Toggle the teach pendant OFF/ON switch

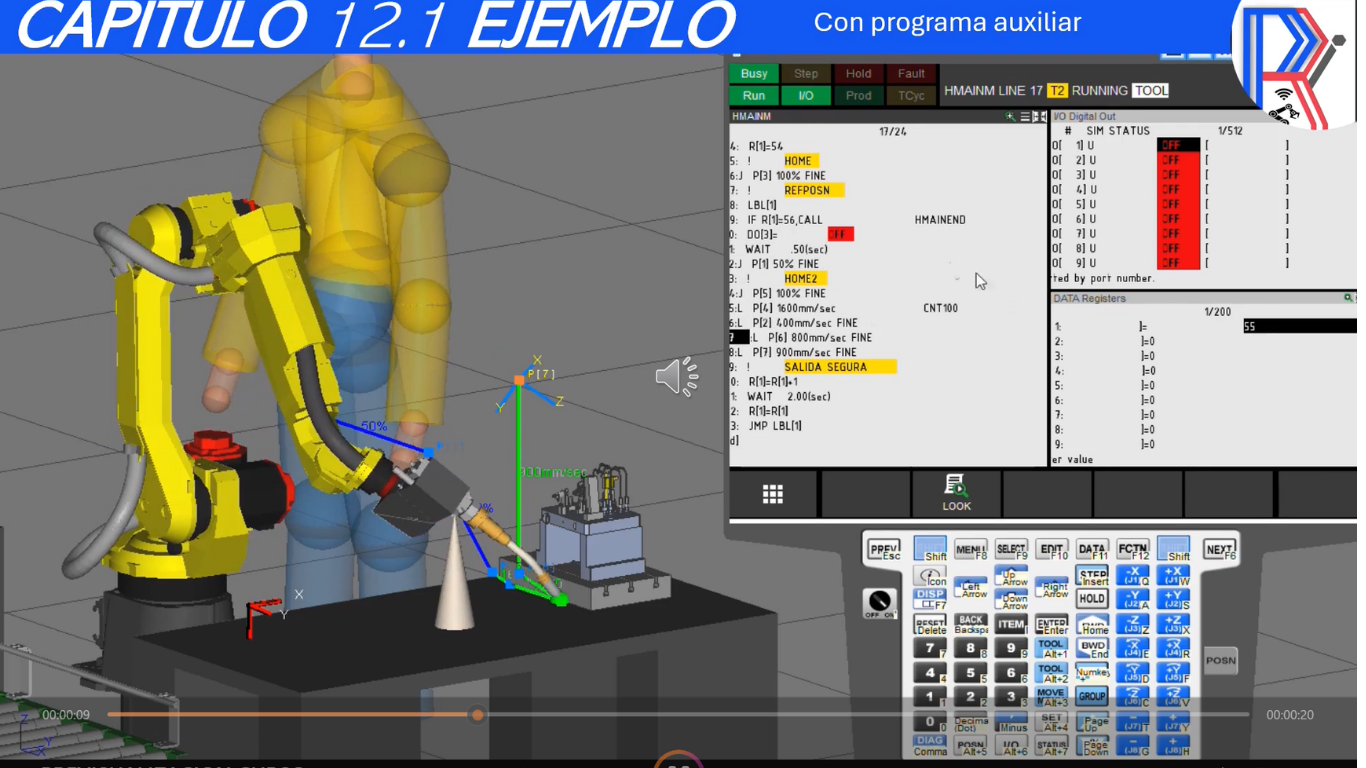click(x=880, y=603)
